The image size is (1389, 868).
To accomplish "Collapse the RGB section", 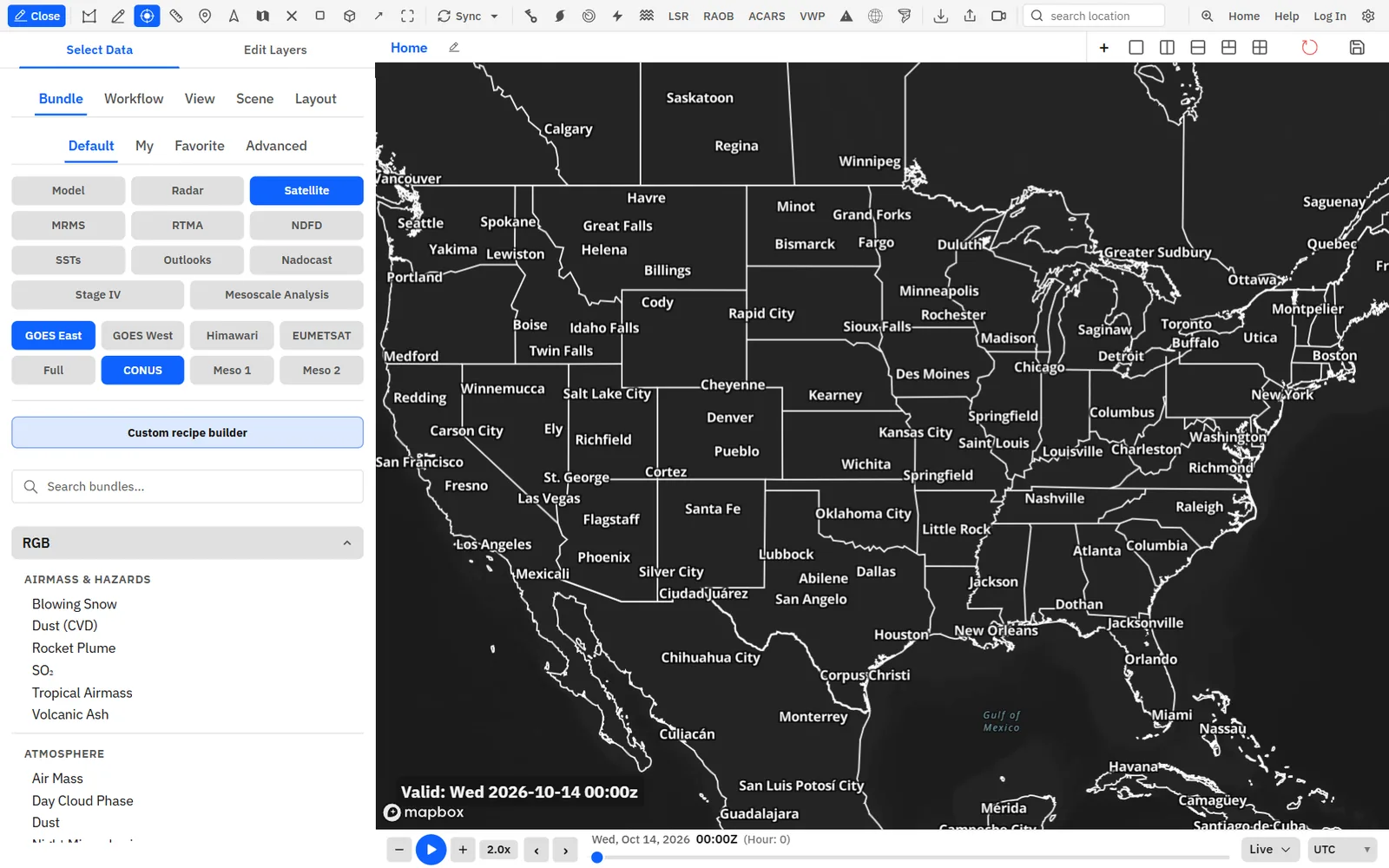I will tap(188, 542).
